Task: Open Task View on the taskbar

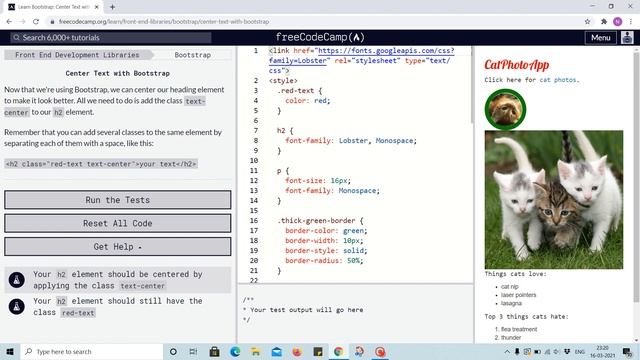Action: (x=193, y=351)
